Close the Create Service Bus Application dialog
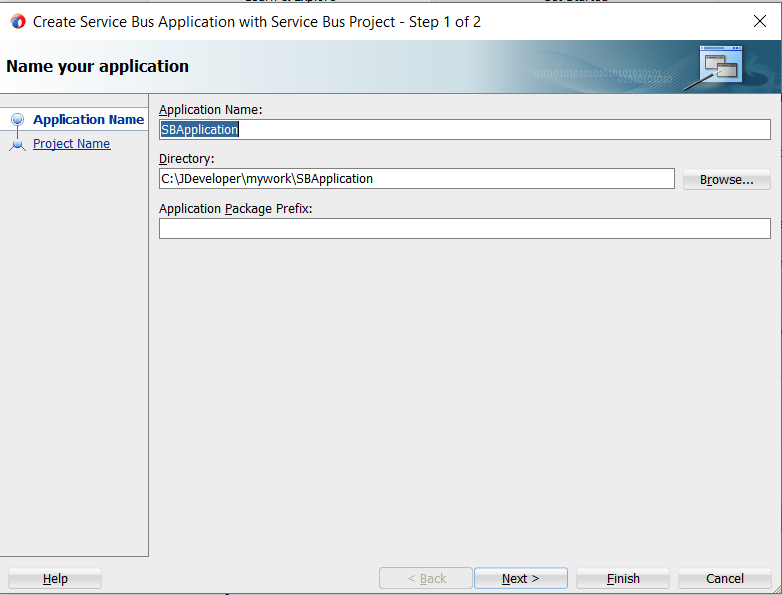The height and width of the screenshot is (595, 782). click(x=759, y=21)
